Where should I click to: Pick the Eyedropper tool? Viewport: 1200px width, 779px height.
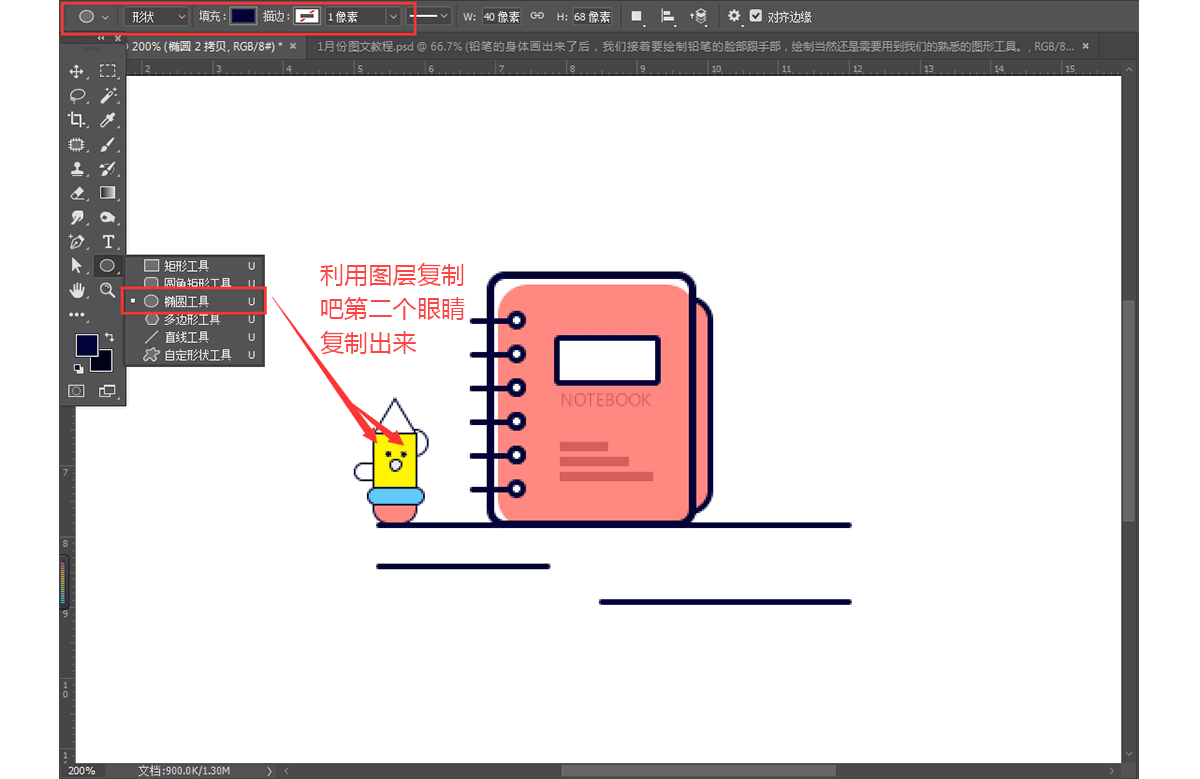(x=108, y=120)
